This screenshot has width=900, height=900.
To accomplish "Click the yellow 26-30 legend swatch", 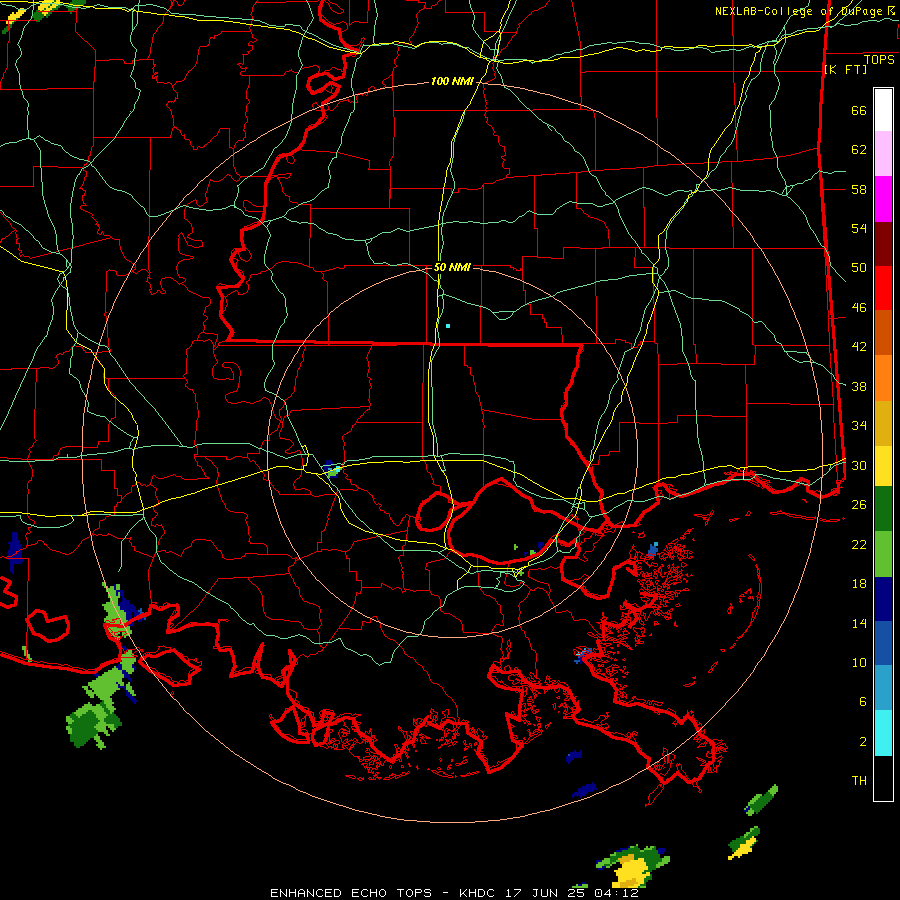I will [883, 465].
